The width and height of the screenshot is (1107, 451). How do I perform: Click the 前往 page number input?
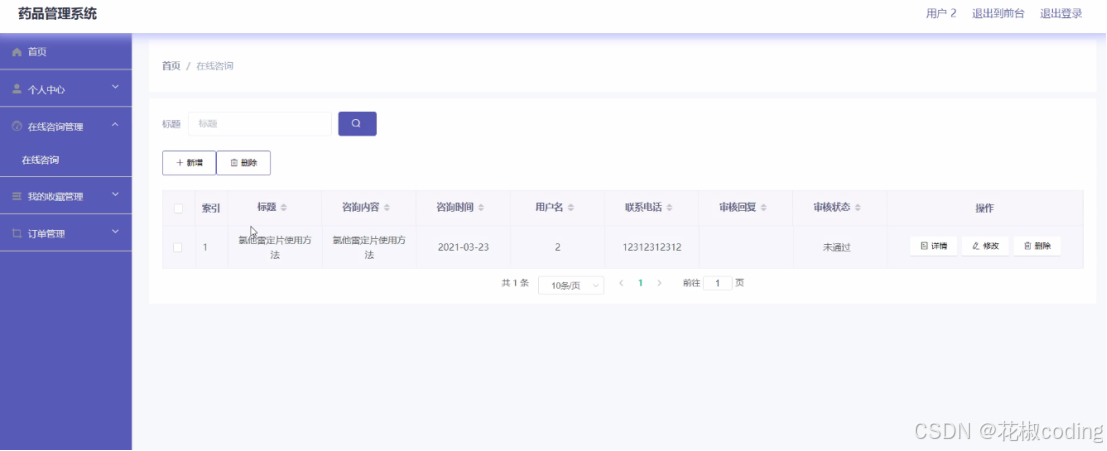[x=718, y=283]
